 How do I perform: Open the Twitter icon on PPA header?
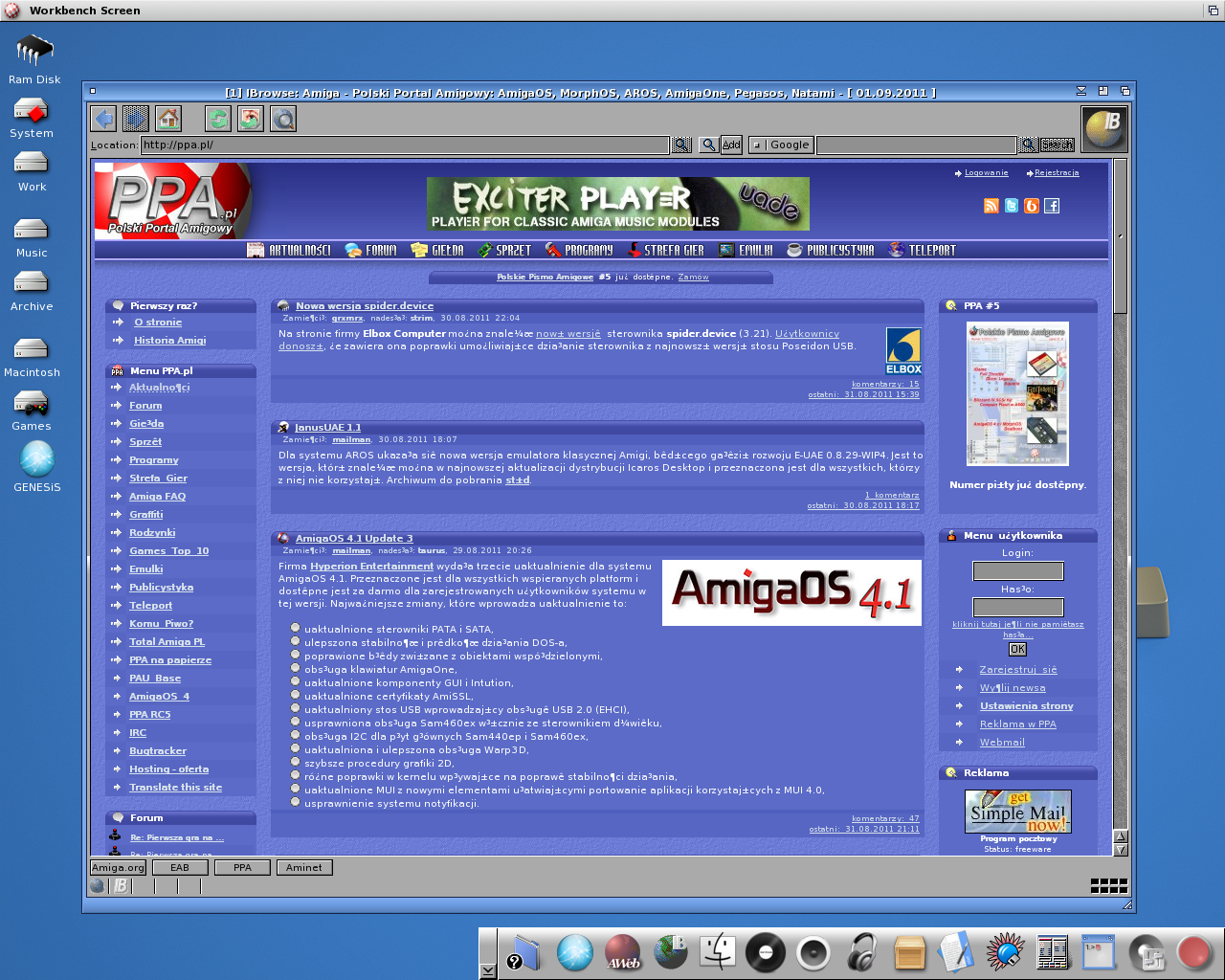tap(1012, 206)
